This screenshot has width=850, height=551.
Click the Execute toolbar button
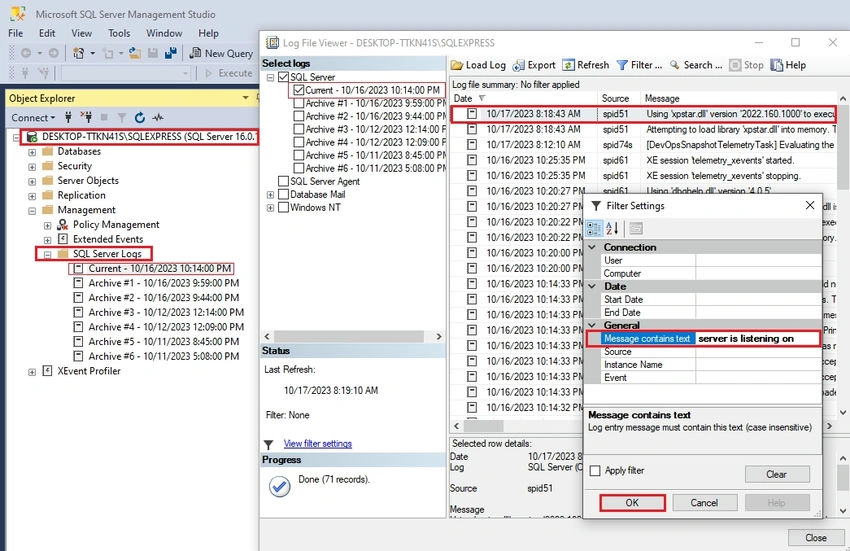(x=229, y=73)
